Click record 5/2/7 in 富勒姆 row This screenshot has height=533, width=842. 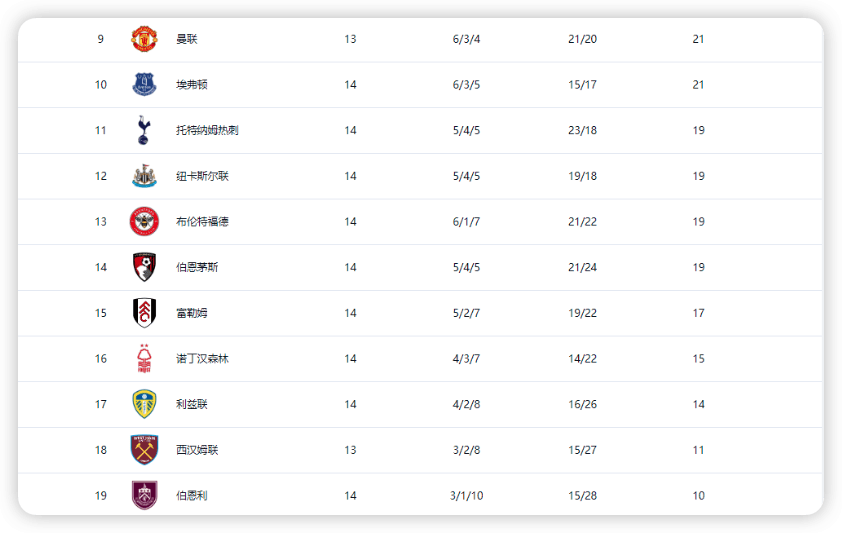pos(466,312)
